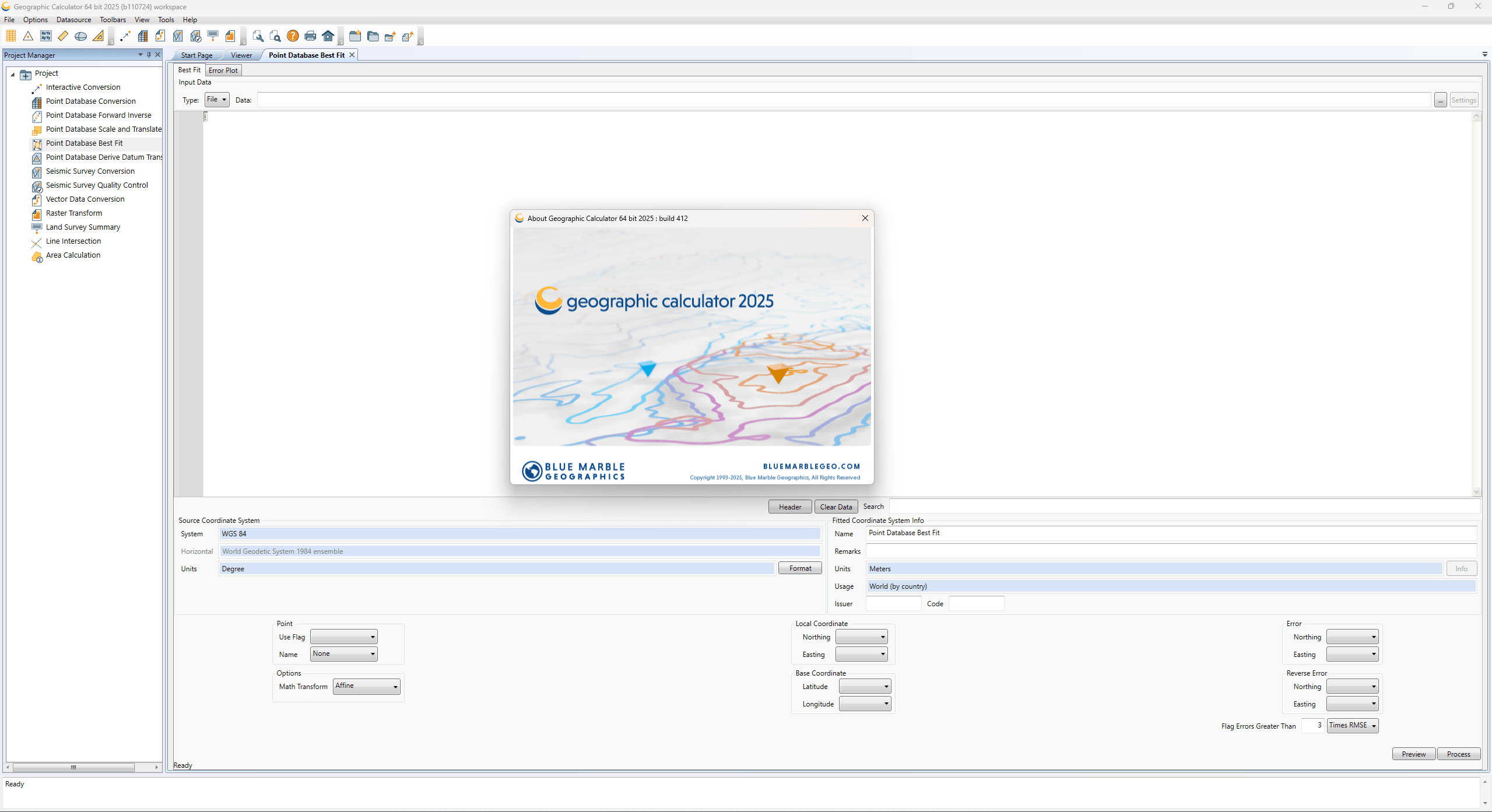
Task: Click the Flag Errors Greater Than value field
Action: coord(1312,726)
